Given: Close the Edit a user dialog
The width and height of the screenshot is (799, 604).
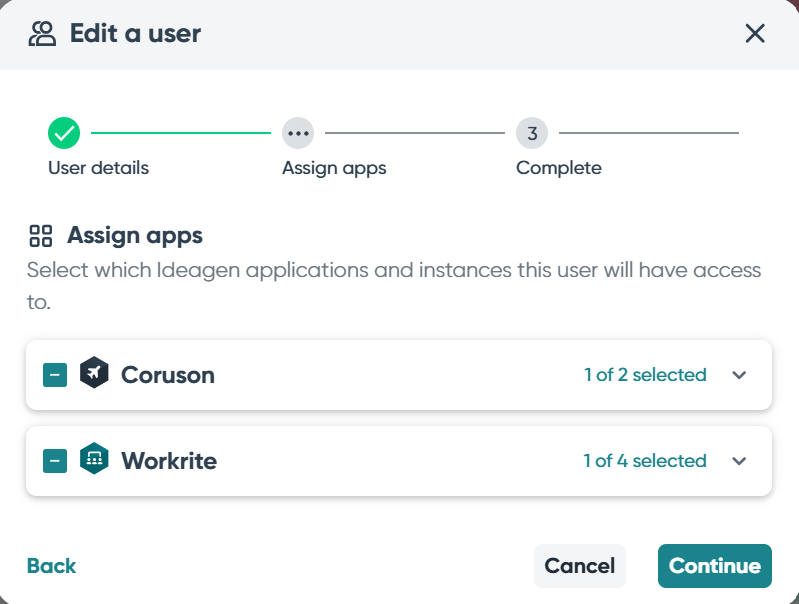Looking at the screenshot, I should (x=755, y=34).
